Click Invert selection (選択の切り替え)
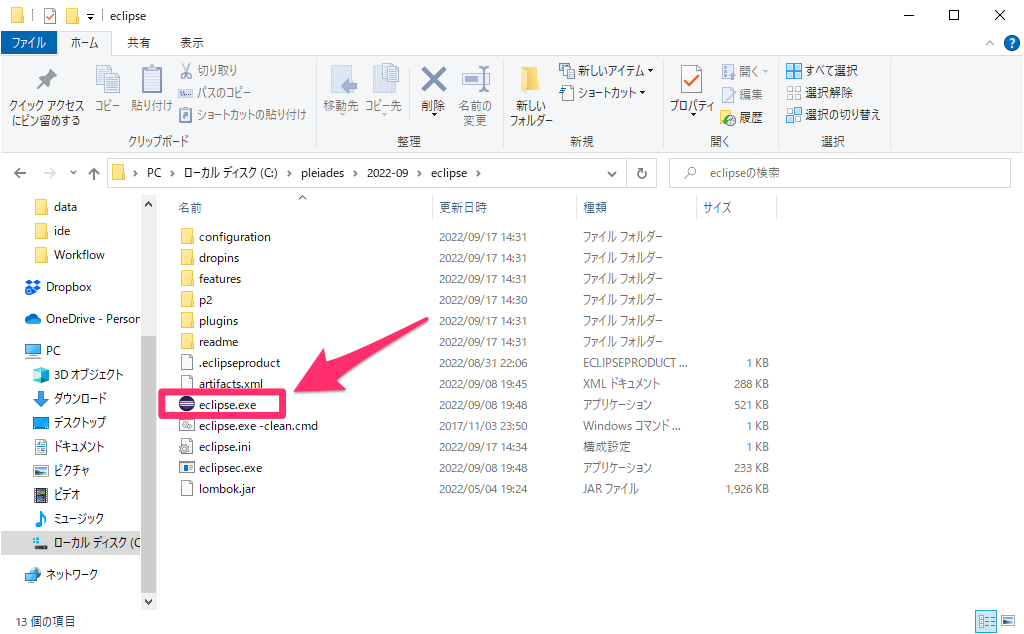Viewport: 1024px width, 634px height. click(x=833, y=115)
